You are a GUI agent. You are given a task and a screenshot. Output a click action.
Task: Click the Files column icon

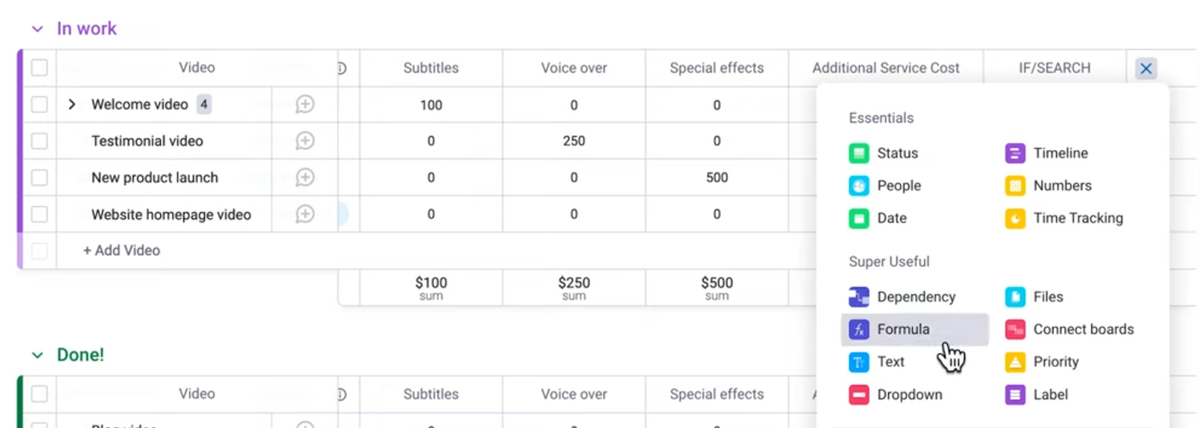click(1015, 297)
